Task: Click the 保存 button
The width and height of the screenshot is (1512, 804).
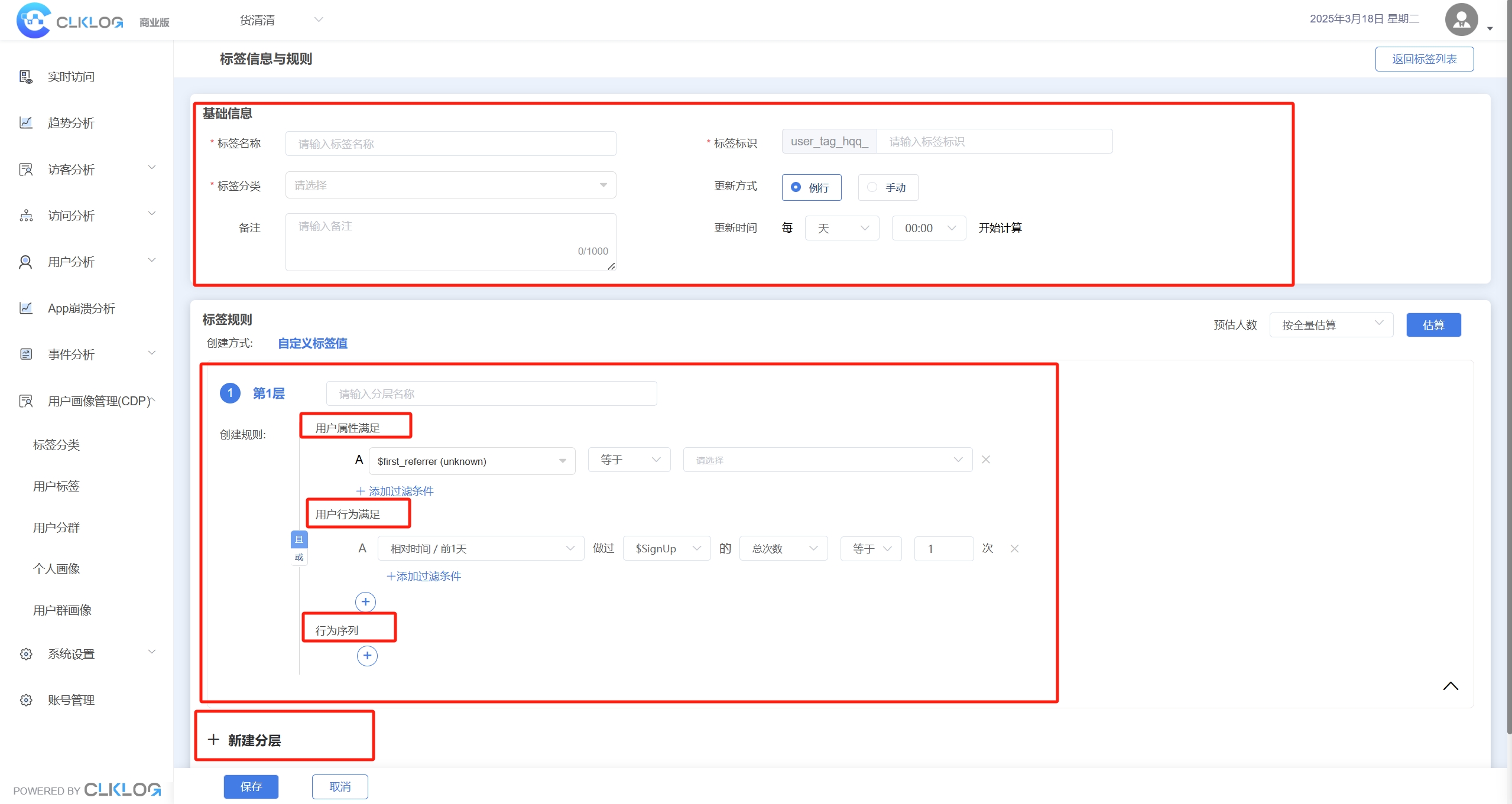Action: click(251, 786)
